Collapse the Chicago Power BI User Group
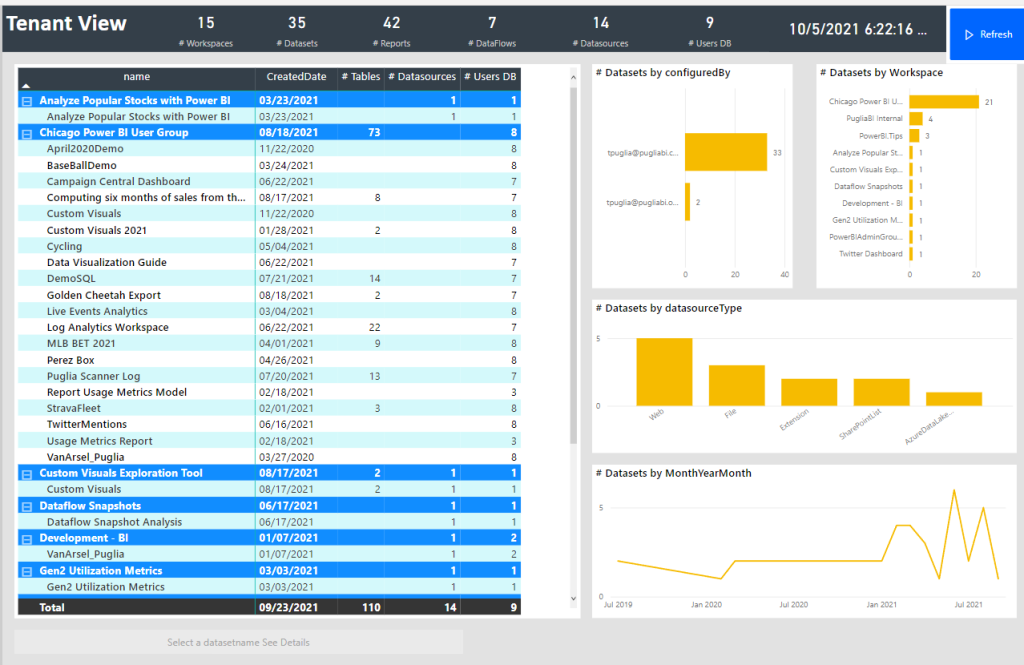Screen dimensions: 1024x665 point(27,133)
